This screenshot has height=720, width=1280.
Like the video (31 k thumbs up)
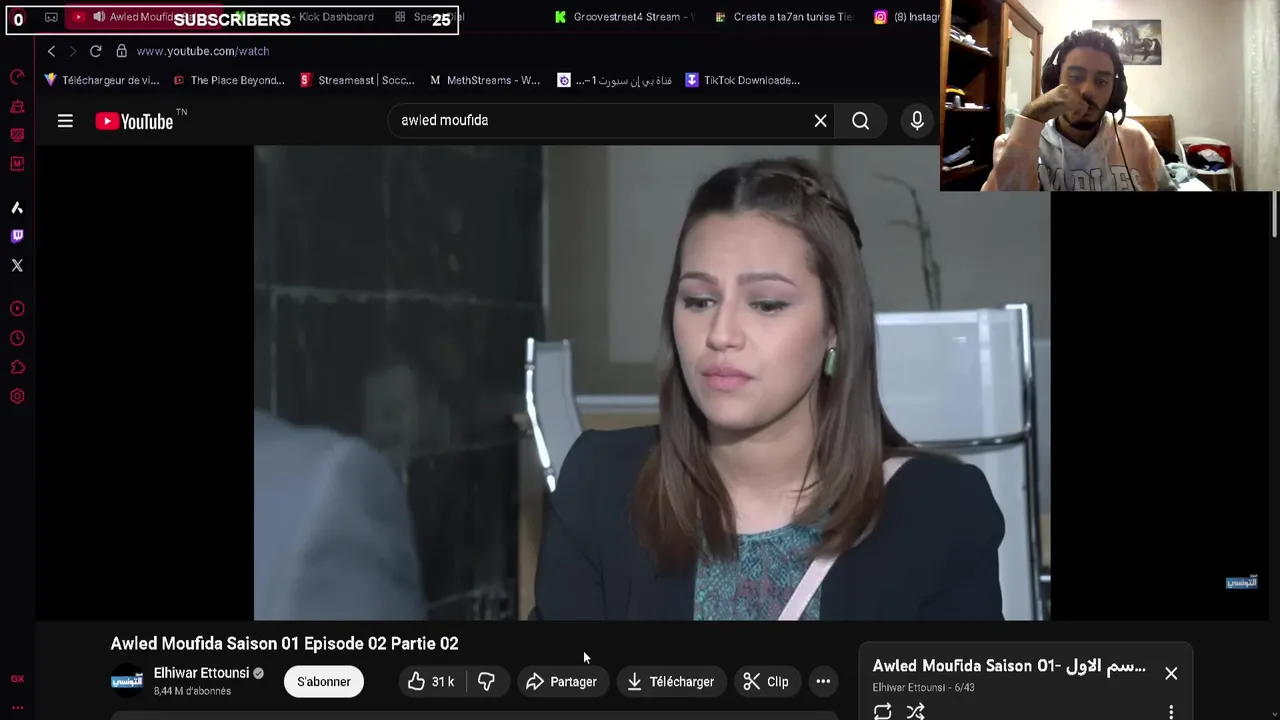431,682
